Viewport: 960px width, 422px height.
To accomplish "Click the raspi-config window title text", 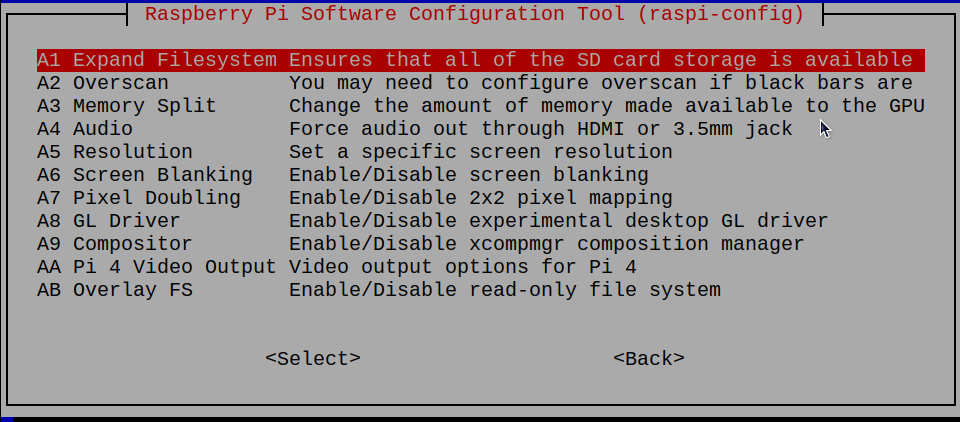I will pyautogui.click(x=474, y=15).
